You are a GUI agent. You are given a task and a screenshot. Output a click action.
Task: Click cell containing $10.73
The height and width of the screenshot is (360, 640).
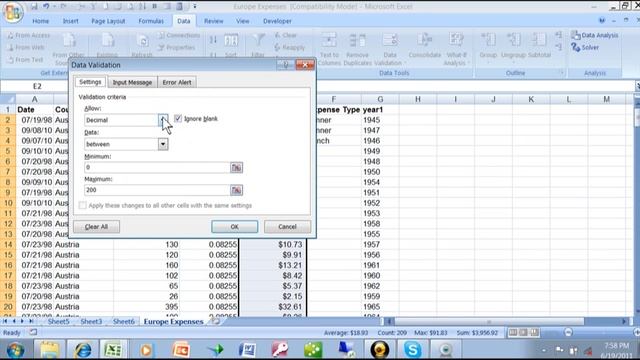pyautogui.click(x=273, y=244)
